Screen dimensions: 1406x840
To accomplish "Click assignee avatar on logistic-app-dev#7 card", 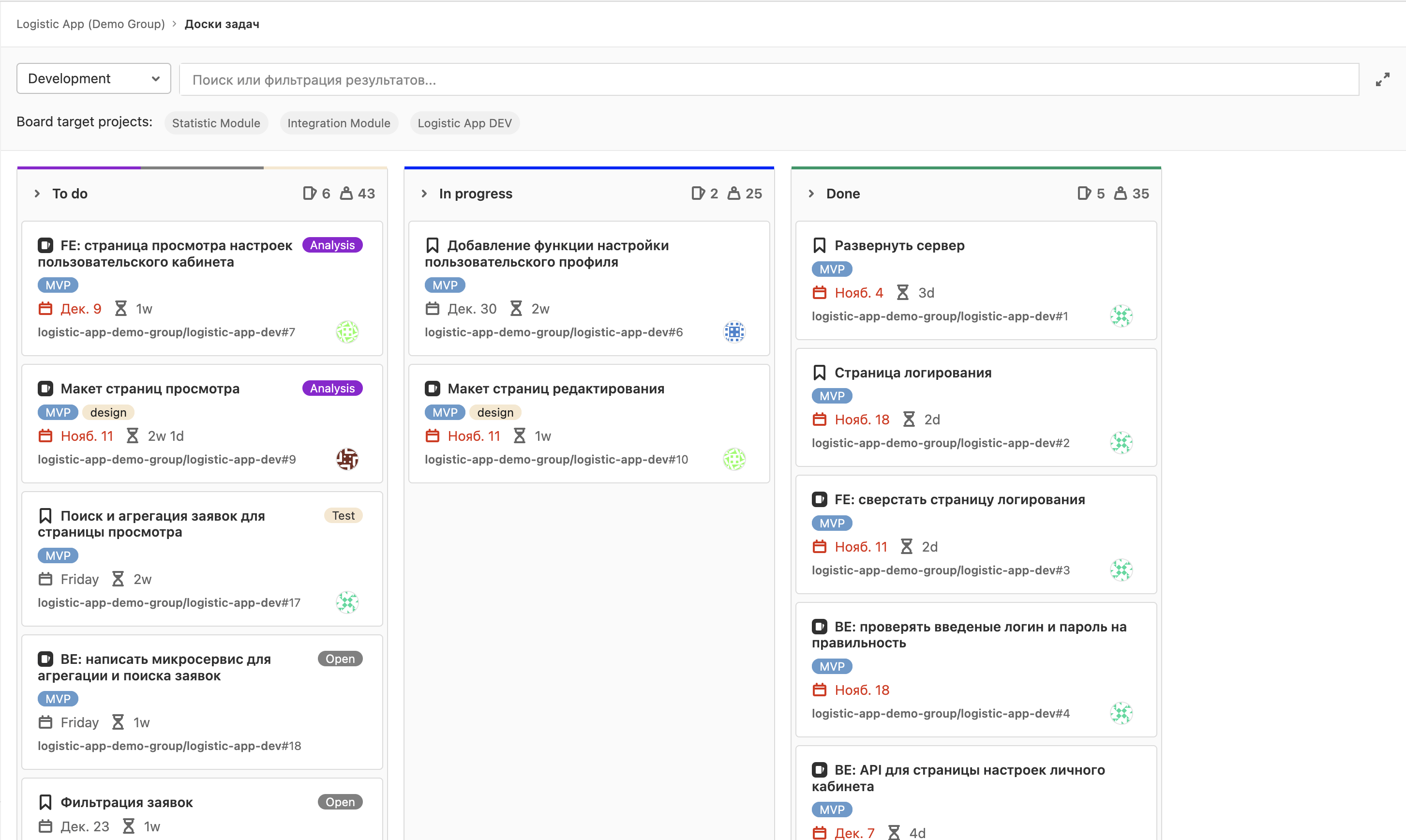I will 347,332.
